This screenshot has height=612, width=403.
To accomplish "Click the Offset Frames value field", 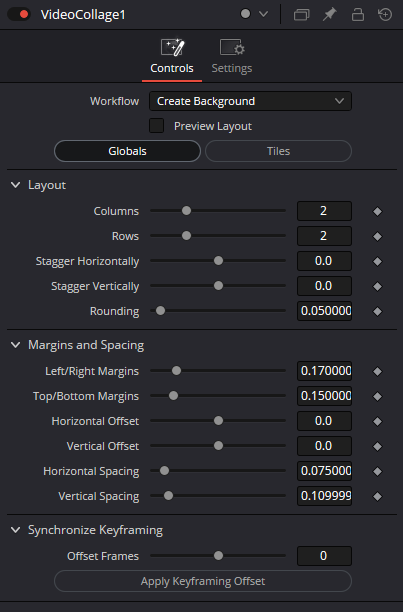I will point(324,556).
